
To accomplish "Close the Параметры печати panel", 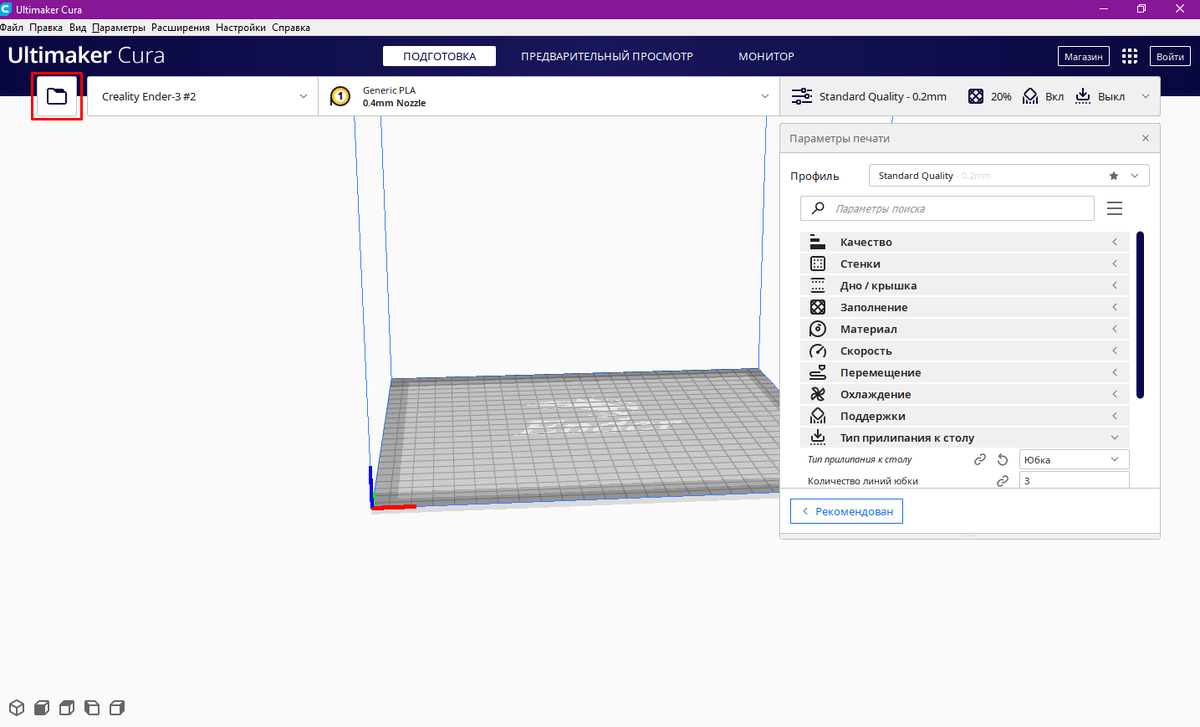I will click(1145, 138).
